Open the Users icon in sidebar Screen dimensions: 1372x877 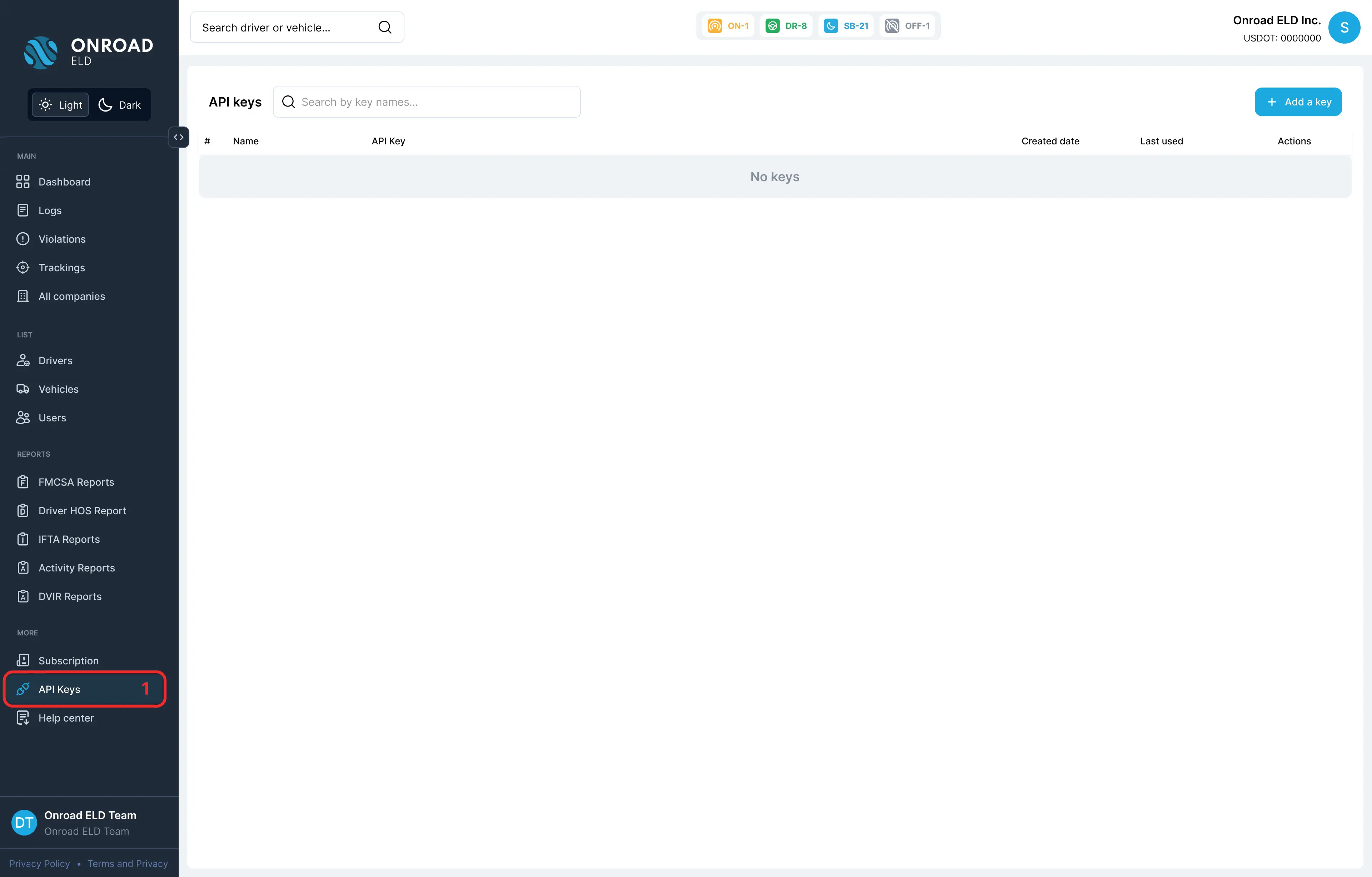23,417
